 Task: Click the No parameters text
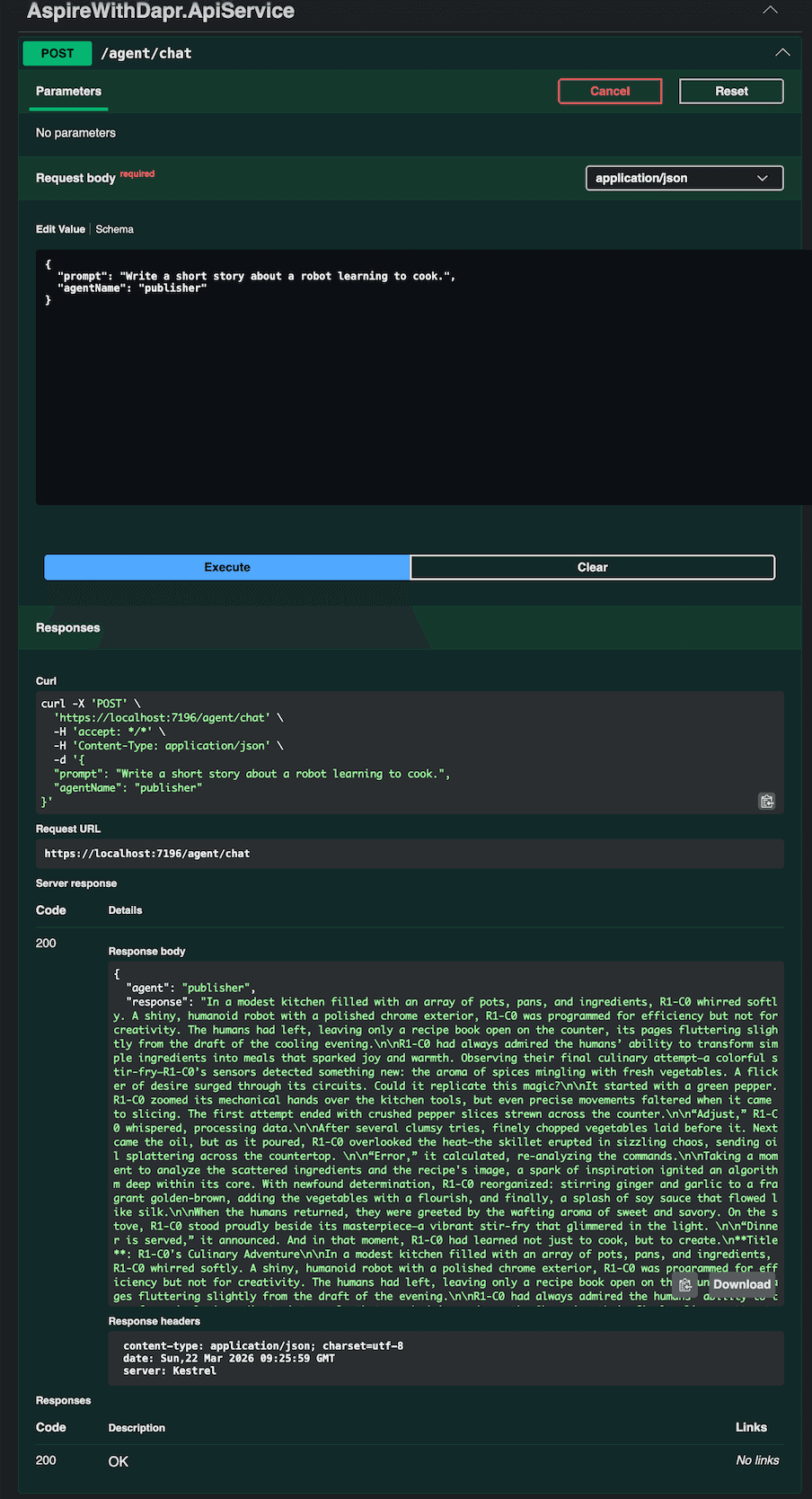tap(75, 133)
